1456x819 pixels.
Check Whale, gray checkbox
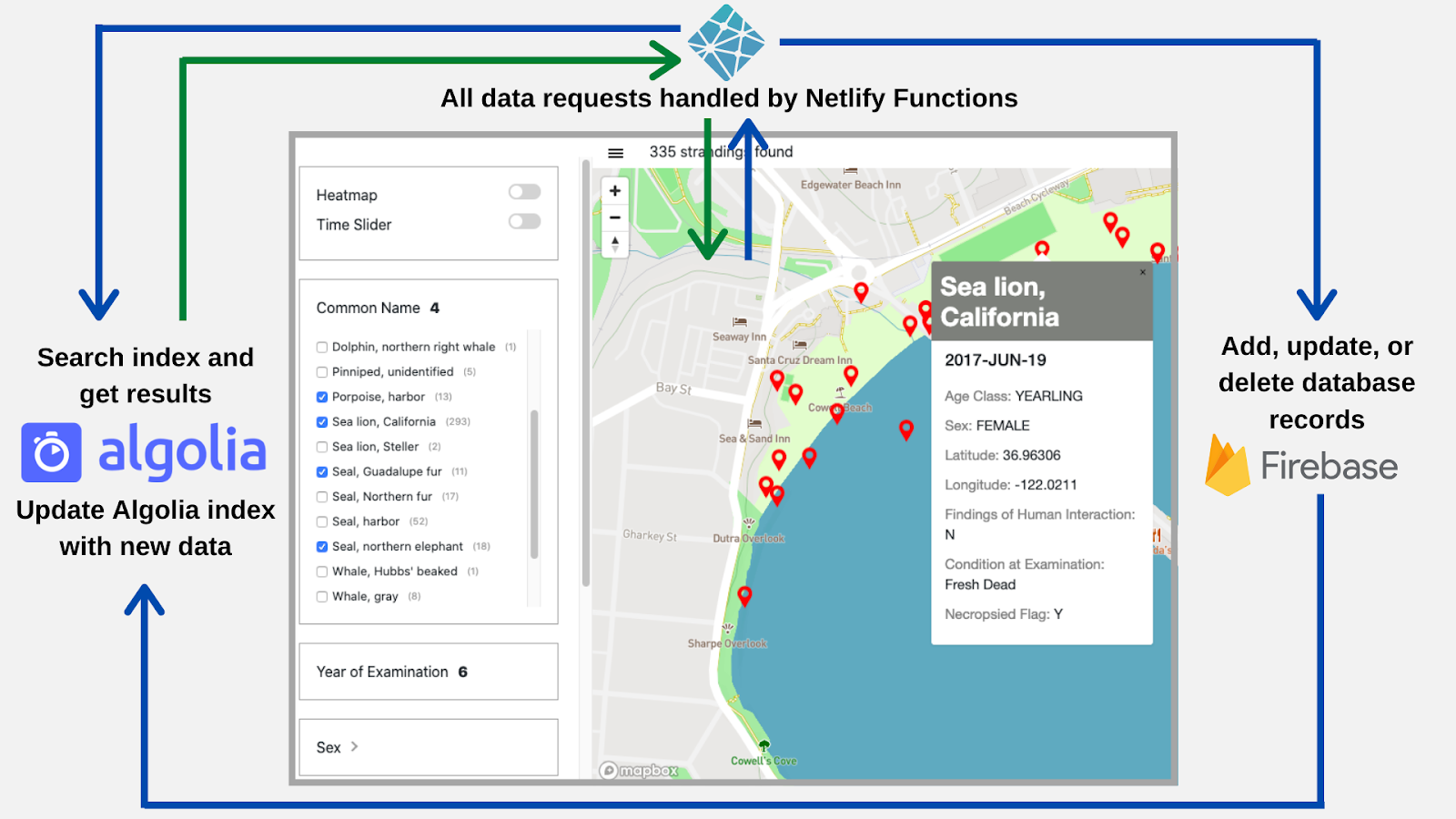(x=322, y=597)
